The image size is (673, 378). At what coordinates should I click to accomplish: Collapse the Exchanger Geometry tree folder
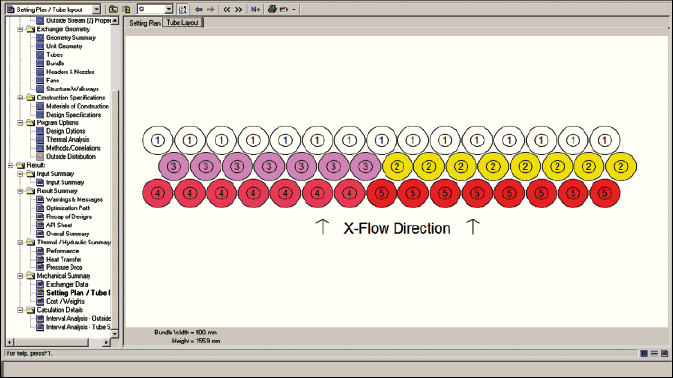[20, 29]
